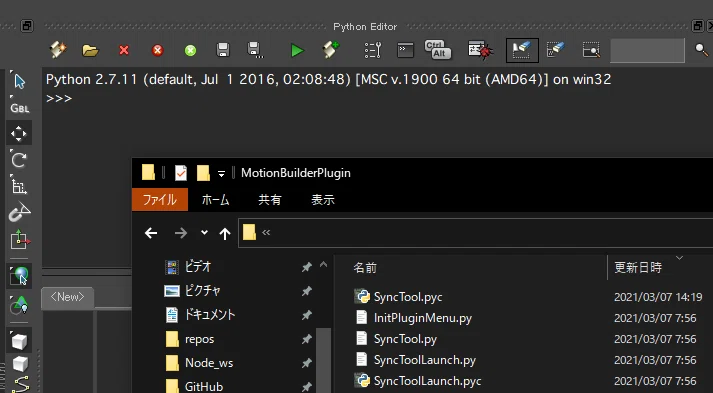This screenshot has width=713, height=393.
Task: Click the scroll icon with green plus
Action: coord(331,50)
